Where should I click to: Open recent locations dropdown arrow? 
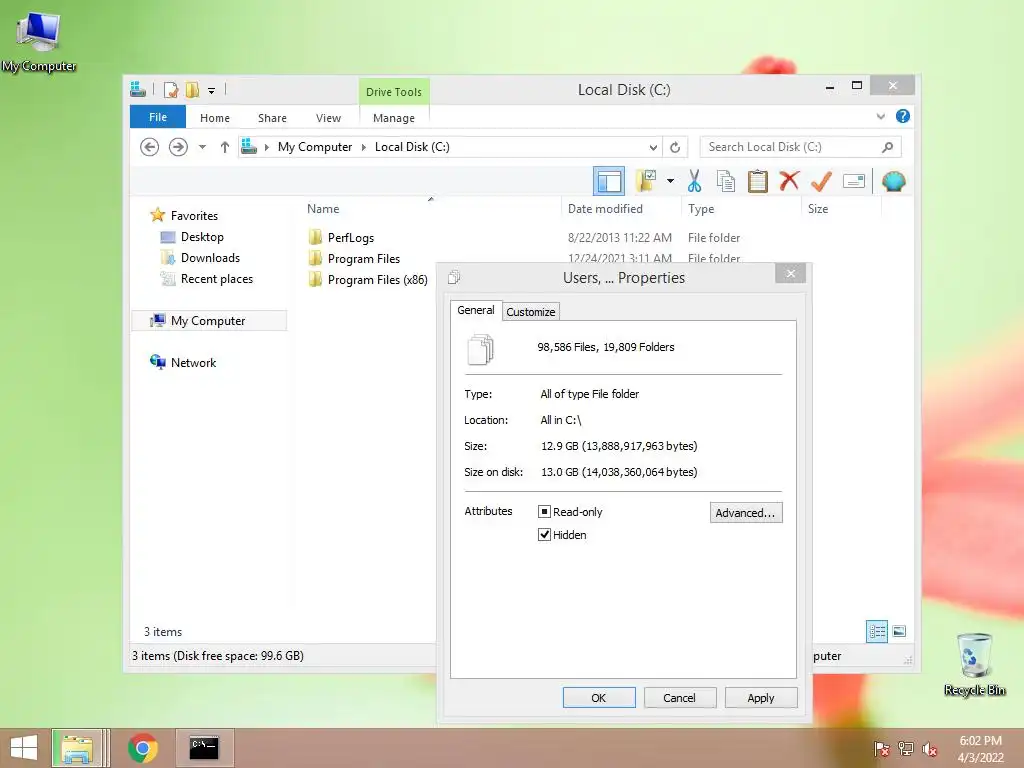(x=202, y=147)
